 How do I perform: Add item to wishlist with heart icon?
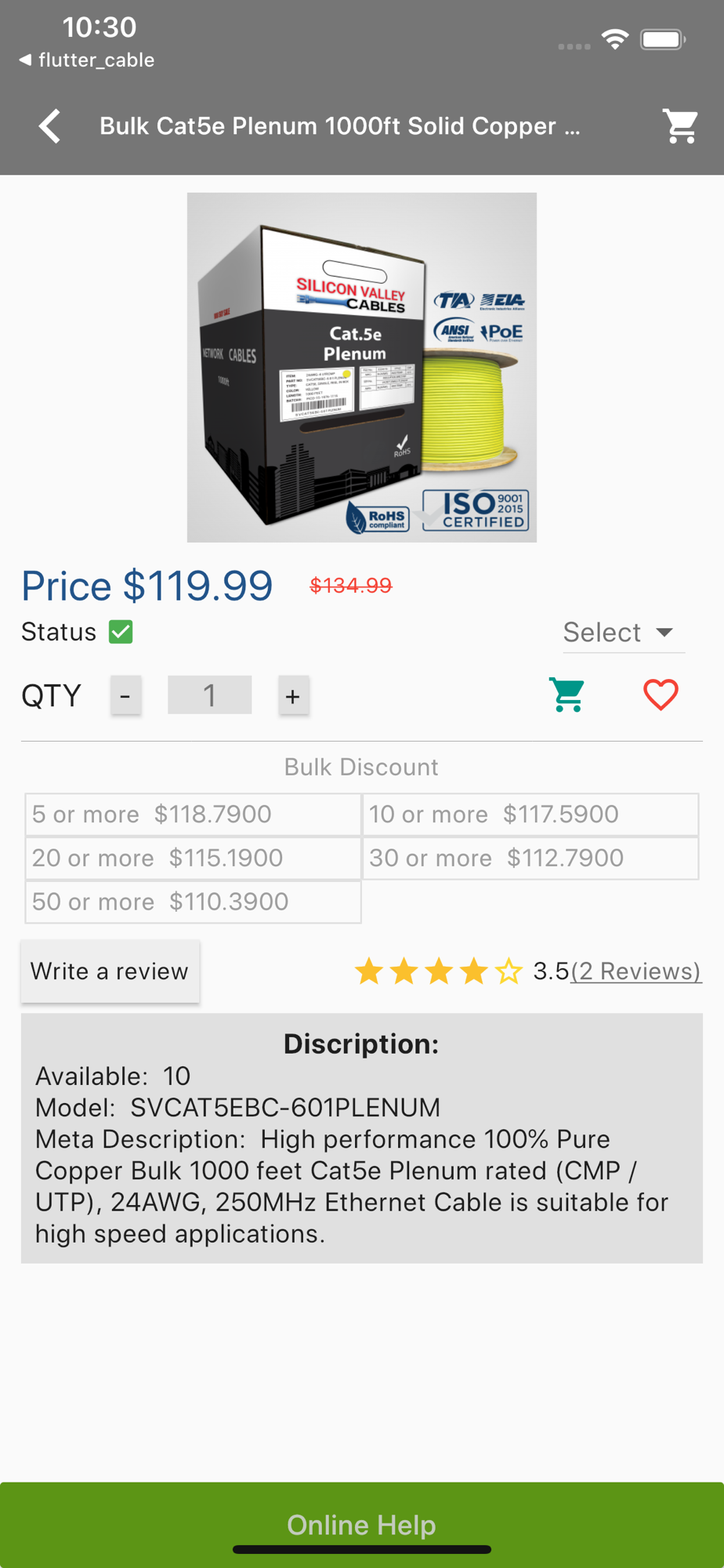[x=661, y=695]
